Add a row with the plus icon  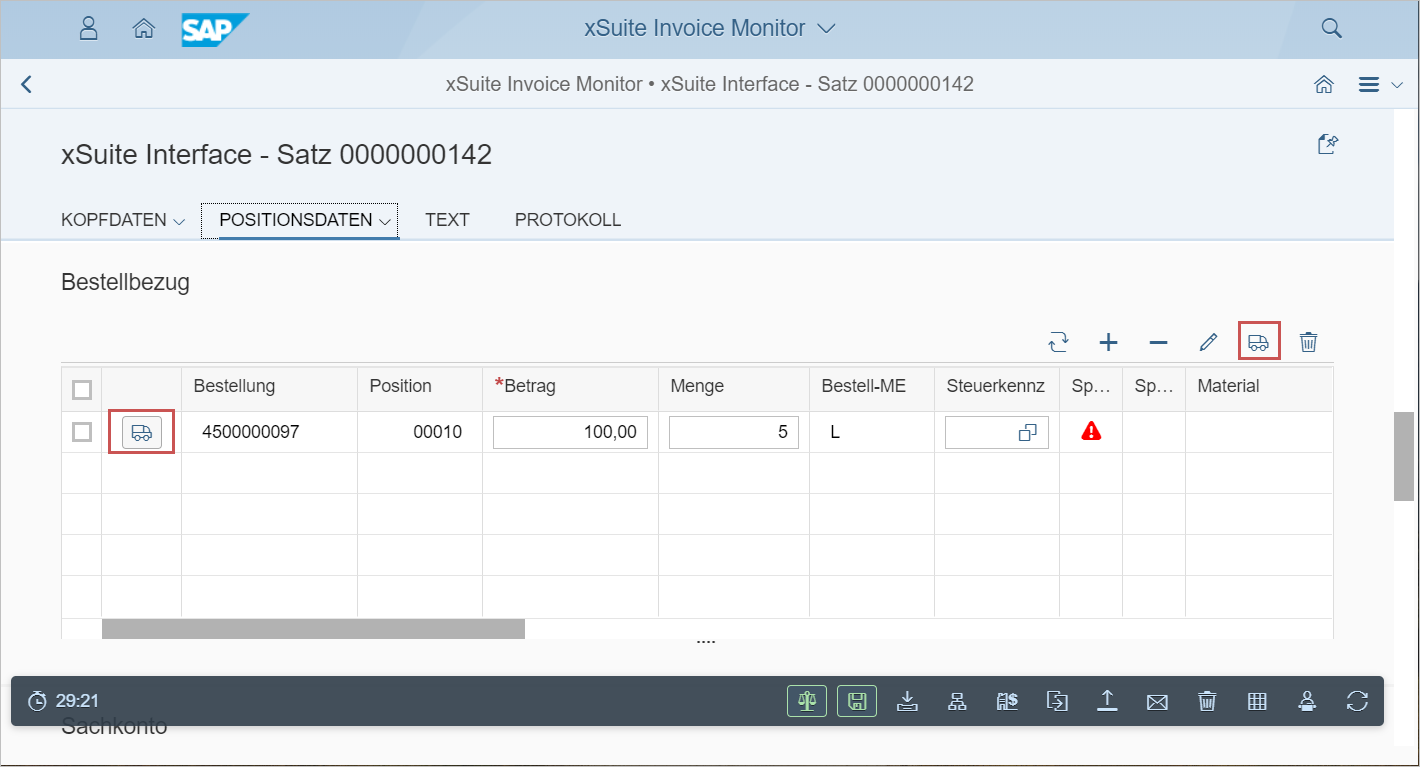point(1108,342)
